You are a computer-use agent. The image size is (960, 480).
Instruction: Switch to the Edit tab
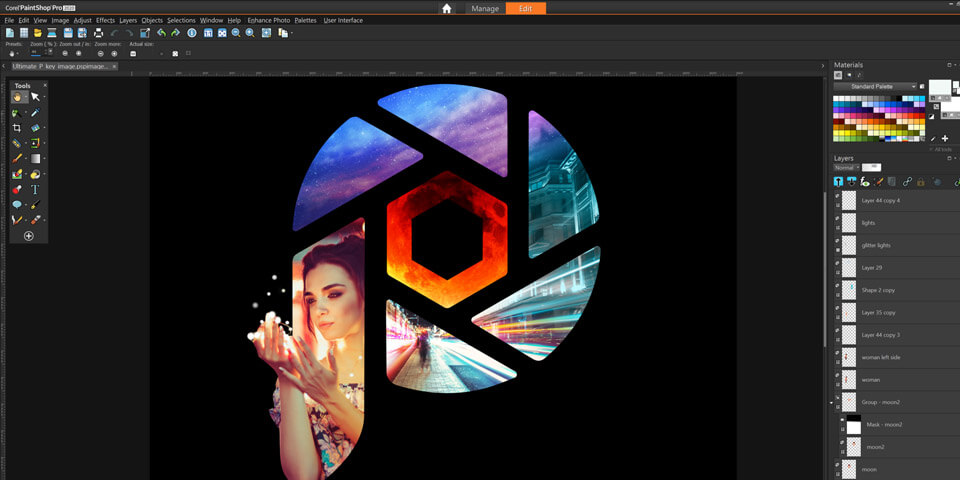tap(525, 9)
